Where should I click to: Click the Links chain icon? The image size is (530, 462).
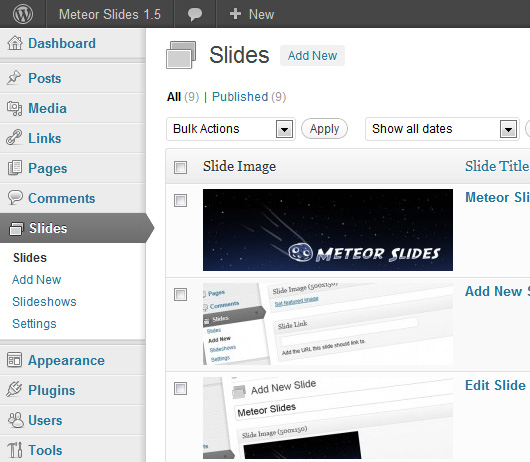coord(14,138)
